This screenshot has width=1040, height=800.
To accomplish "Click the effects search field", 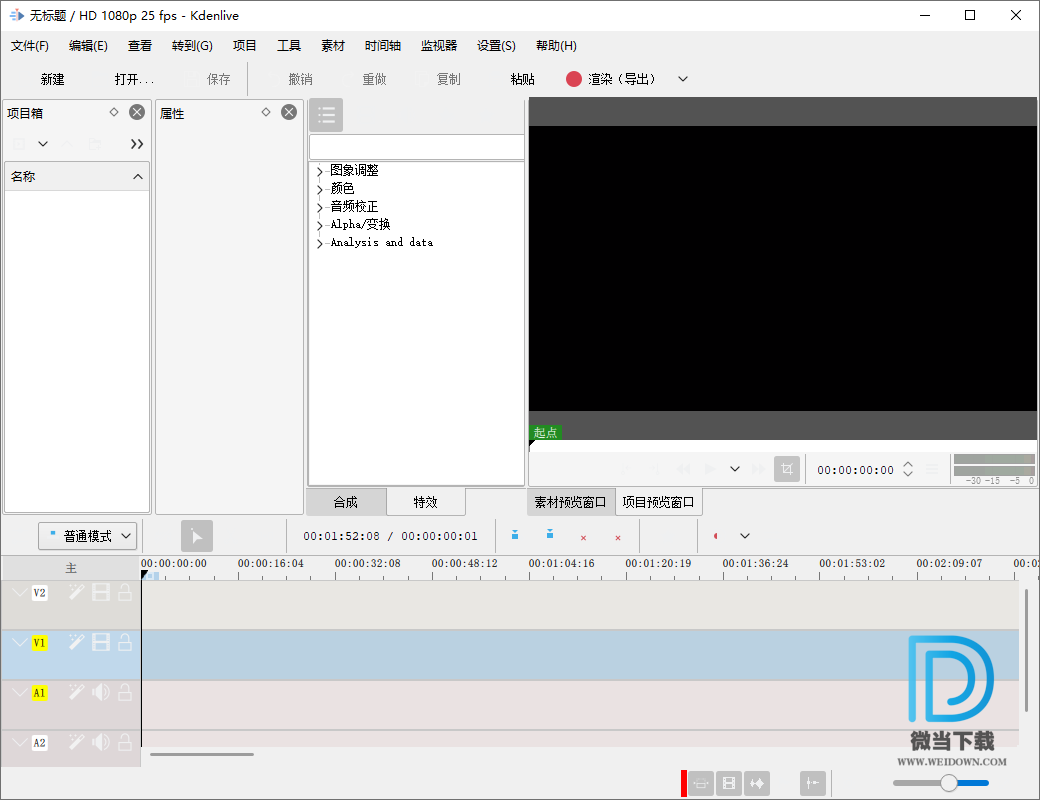I will (417, 147).
